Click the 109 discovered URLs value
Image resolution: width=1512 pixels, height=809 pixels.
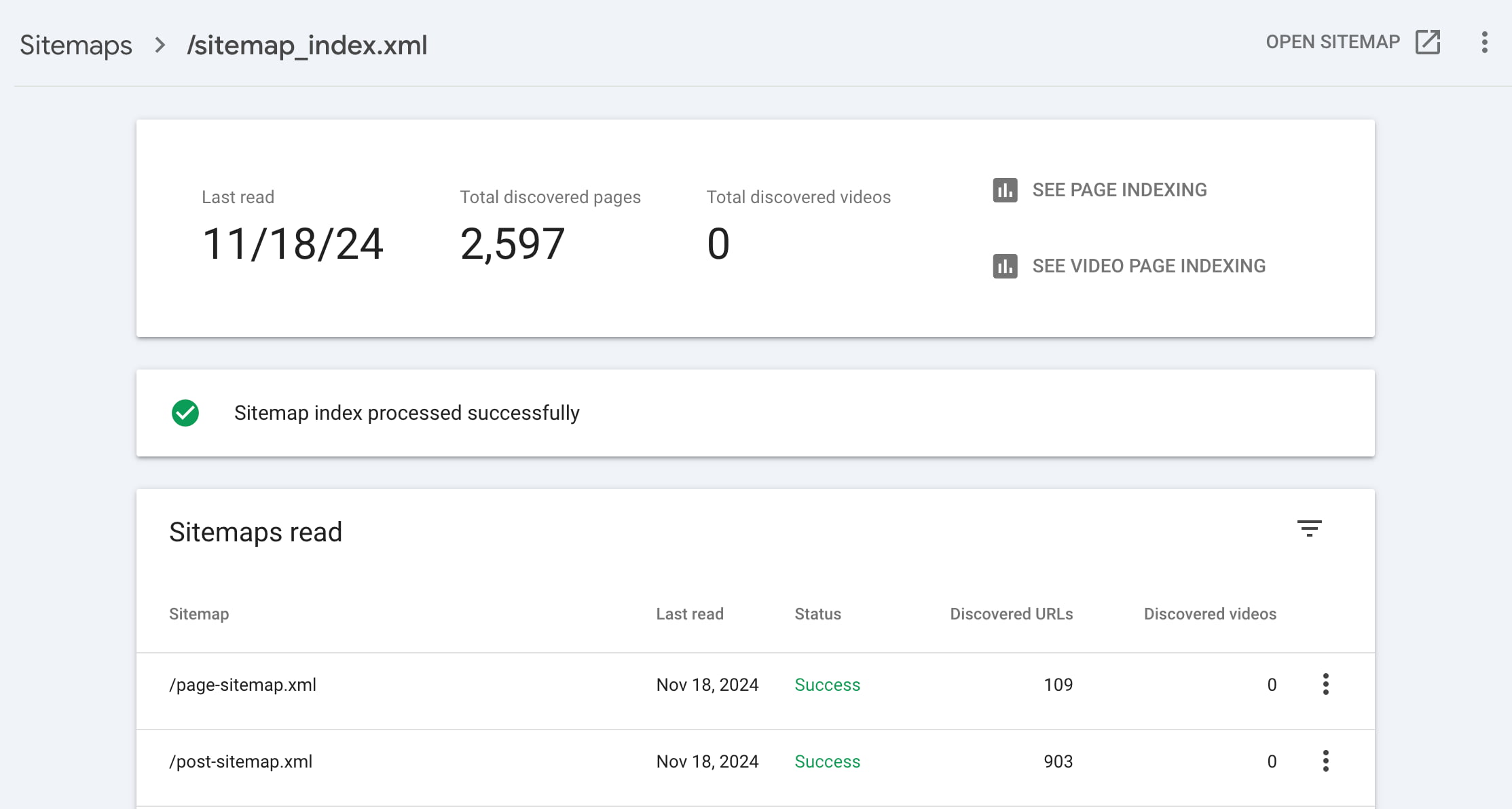click(1058, 685)
